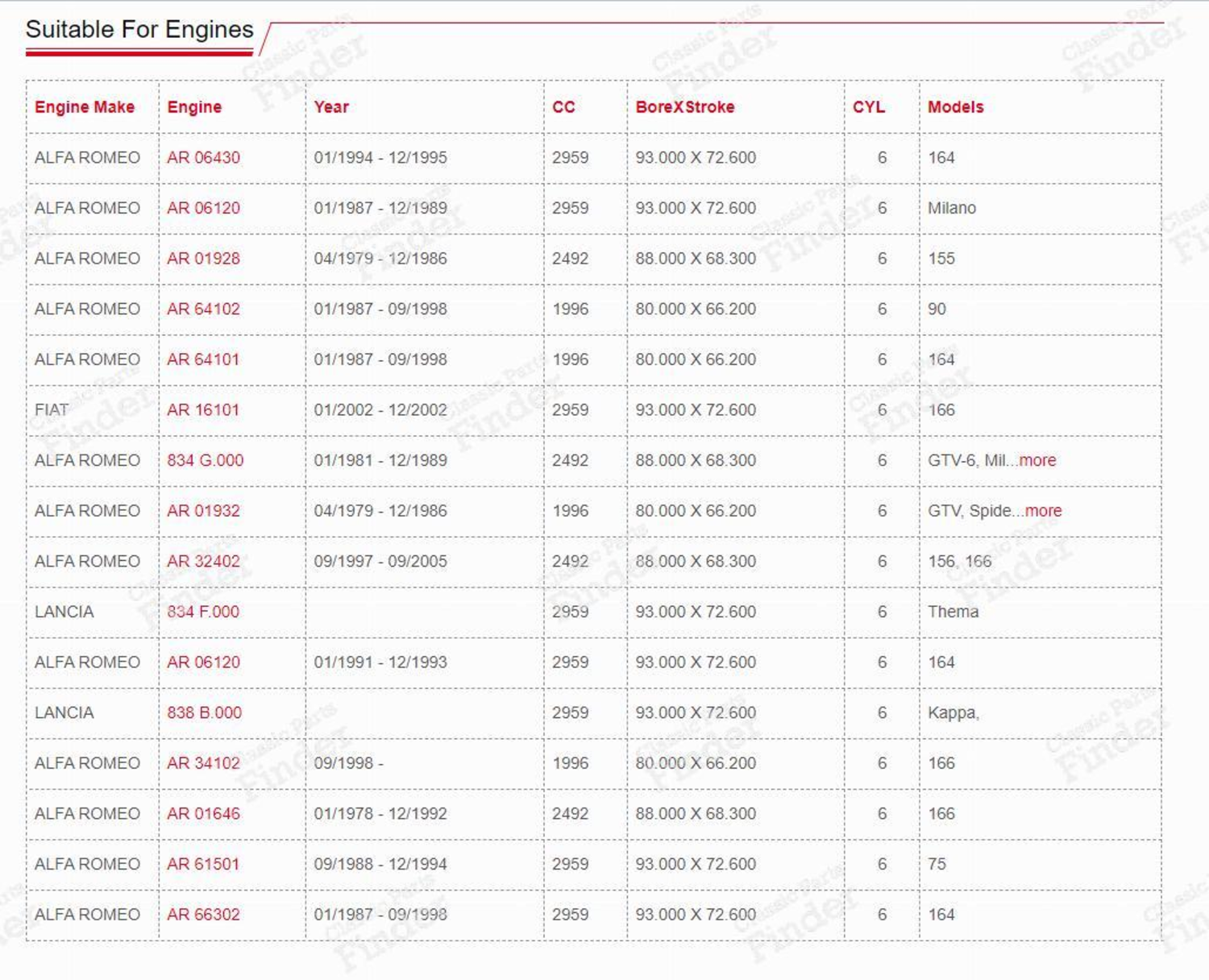1209x980 pixels.
Task: Open Lancia Thema 834 F.000 engine link
Action: (x=203, y=612)
